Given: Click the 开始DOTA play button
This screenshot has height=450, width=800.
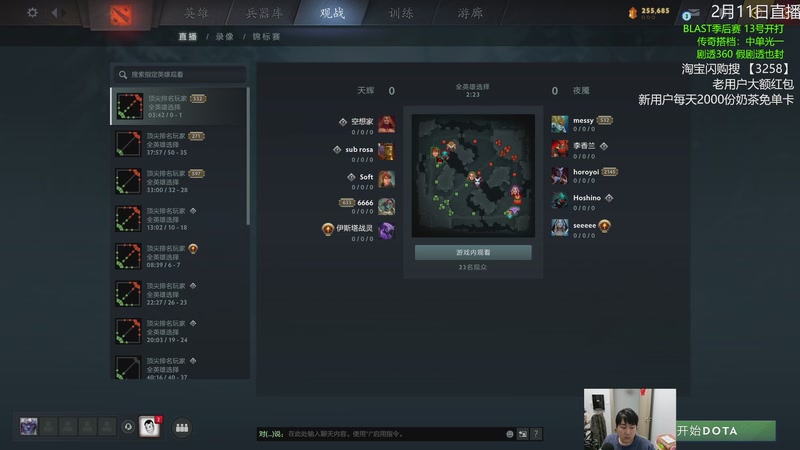Looking at the screenshot, I should click(726, 431).
